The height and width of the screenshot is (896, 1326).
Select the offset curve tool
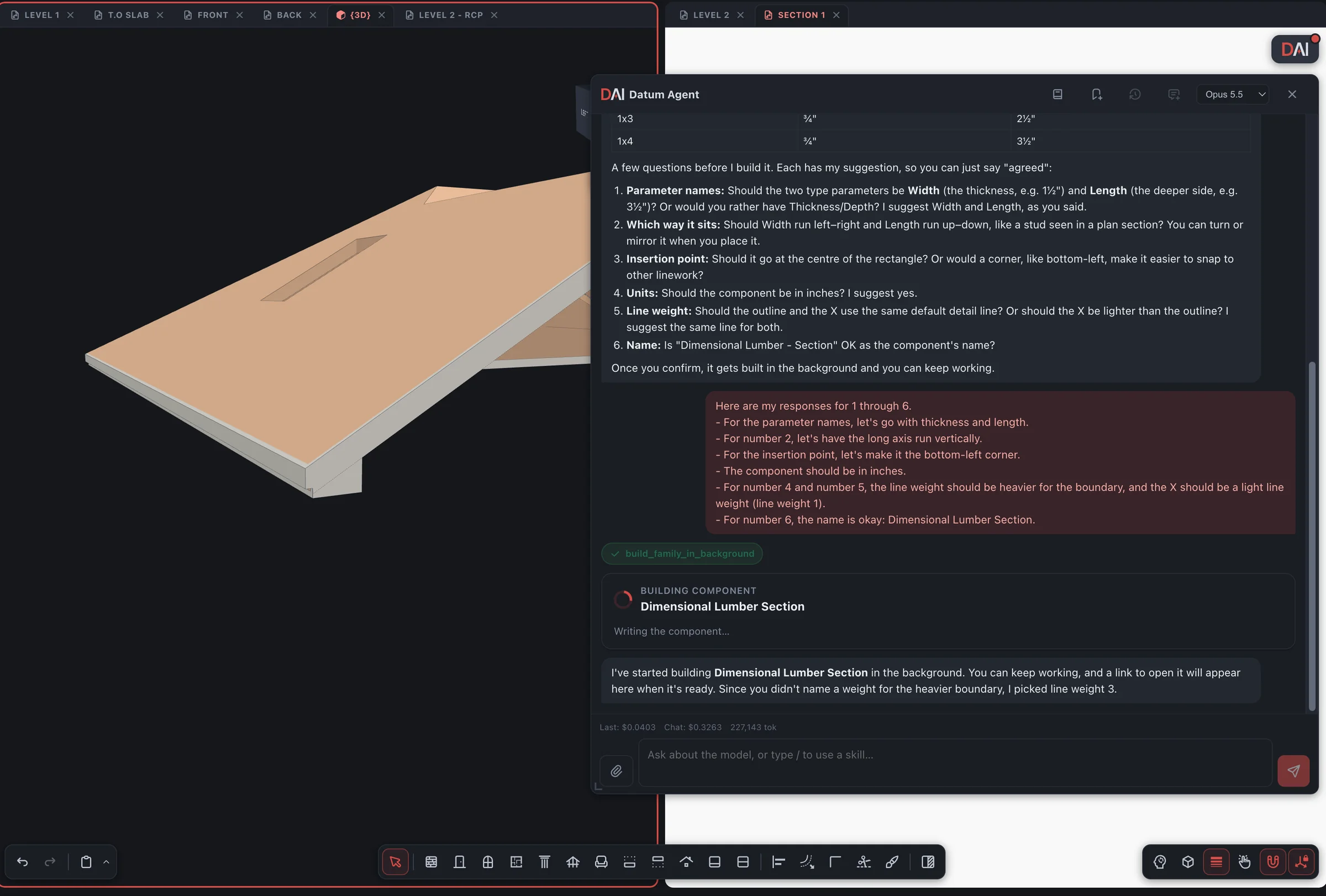pyautogui.click(x=807, y=862)
